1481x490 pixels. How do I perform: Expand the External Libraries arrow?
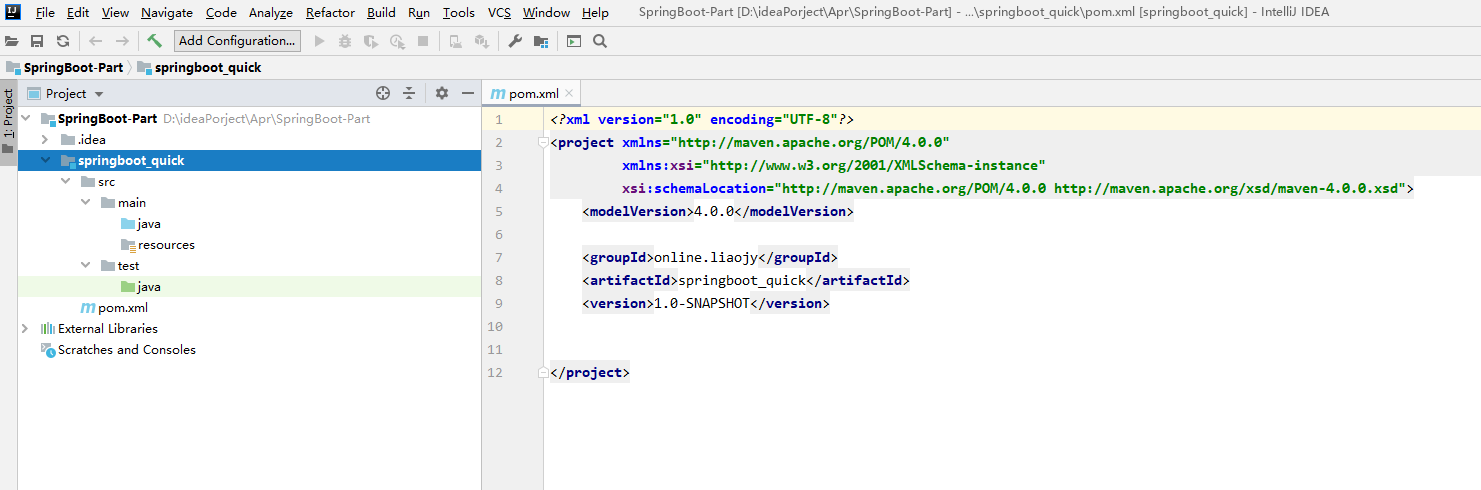(26, 329)
